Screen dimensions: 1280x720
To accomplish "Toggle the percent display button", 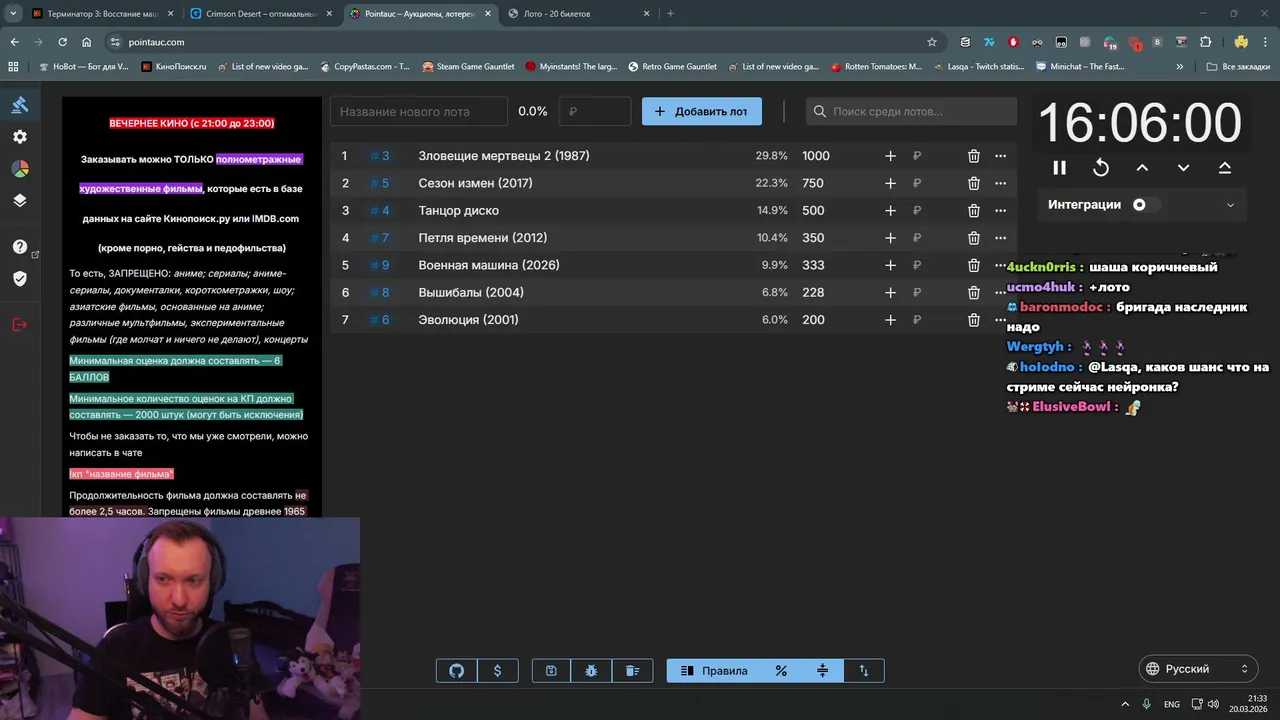I will point(781,671).
